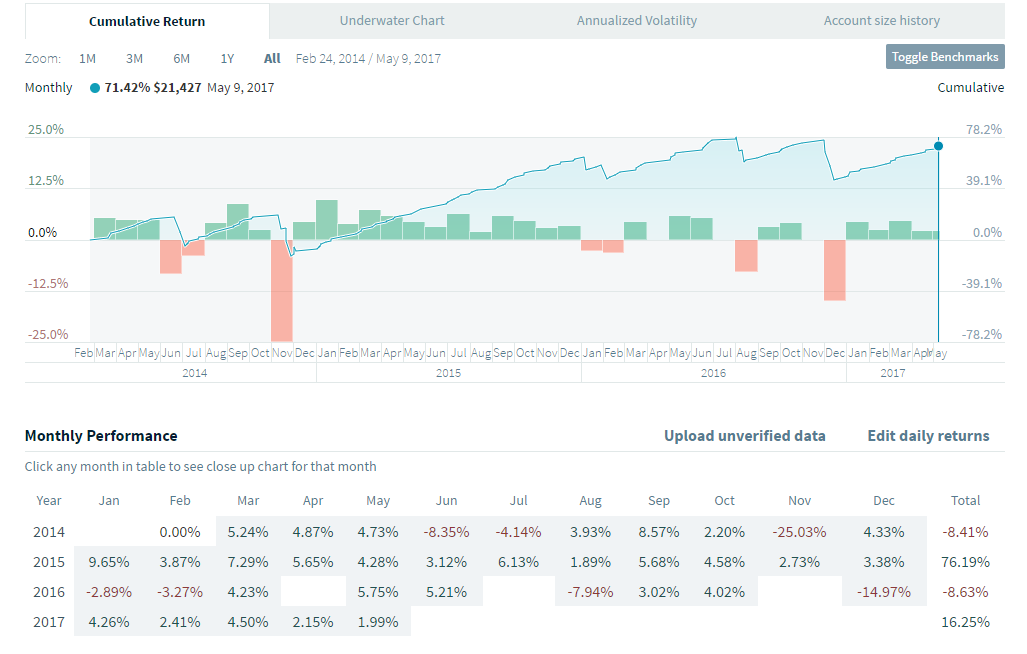Click the Upload unverified data link
The width and height of the screenshot is (1027, 654).
point(744,435)
